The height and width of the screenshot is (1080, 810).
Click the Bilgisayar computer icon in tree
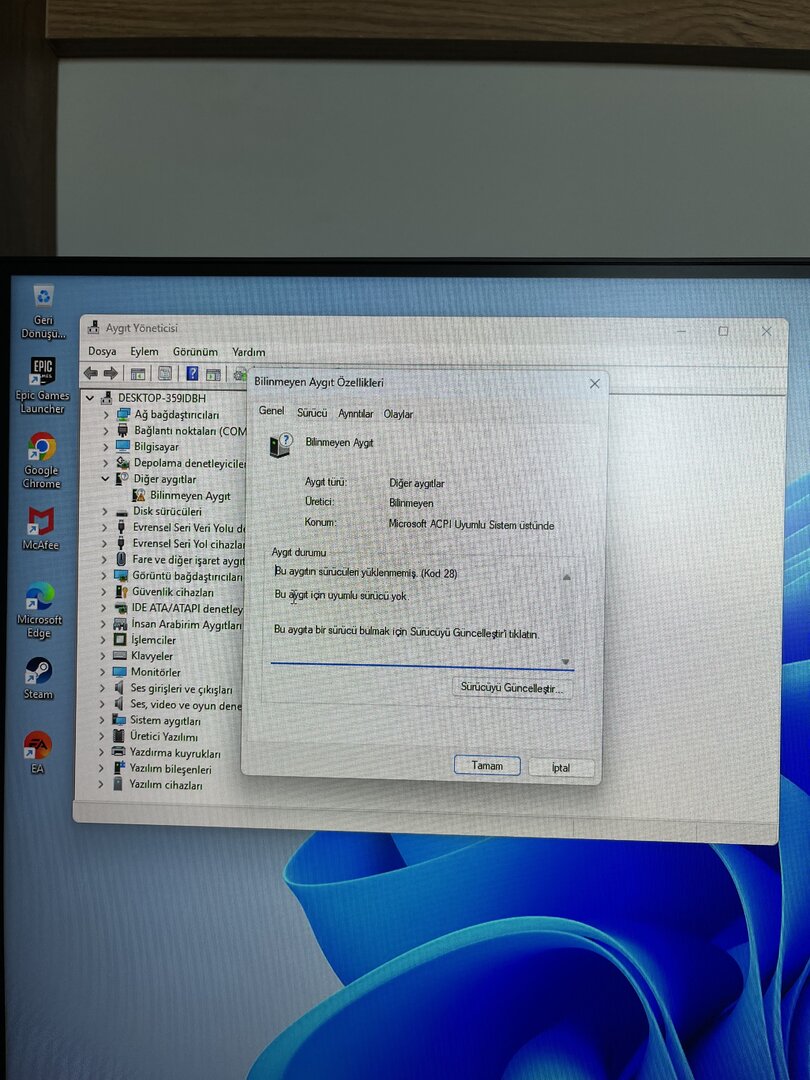123,446
